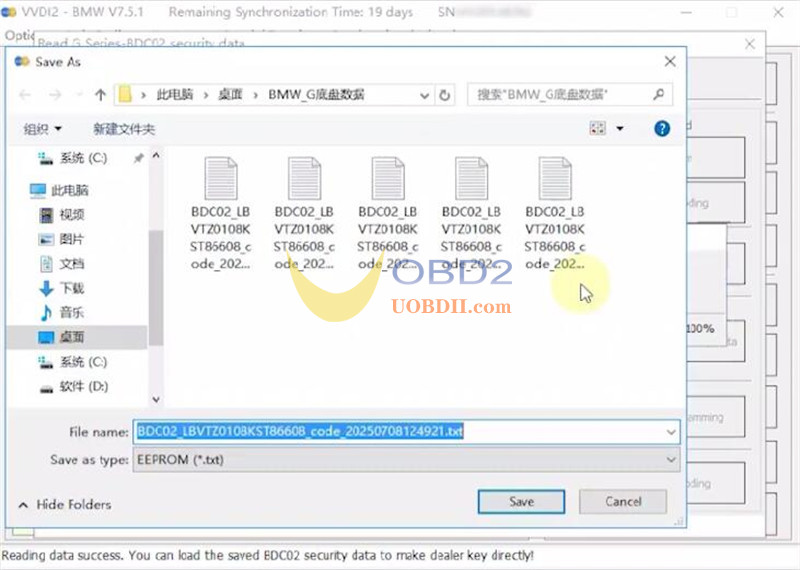Open the 文档 folder in sidebar
The height and width of the screenshot is (570, 800).
click(x=61, y=264)
